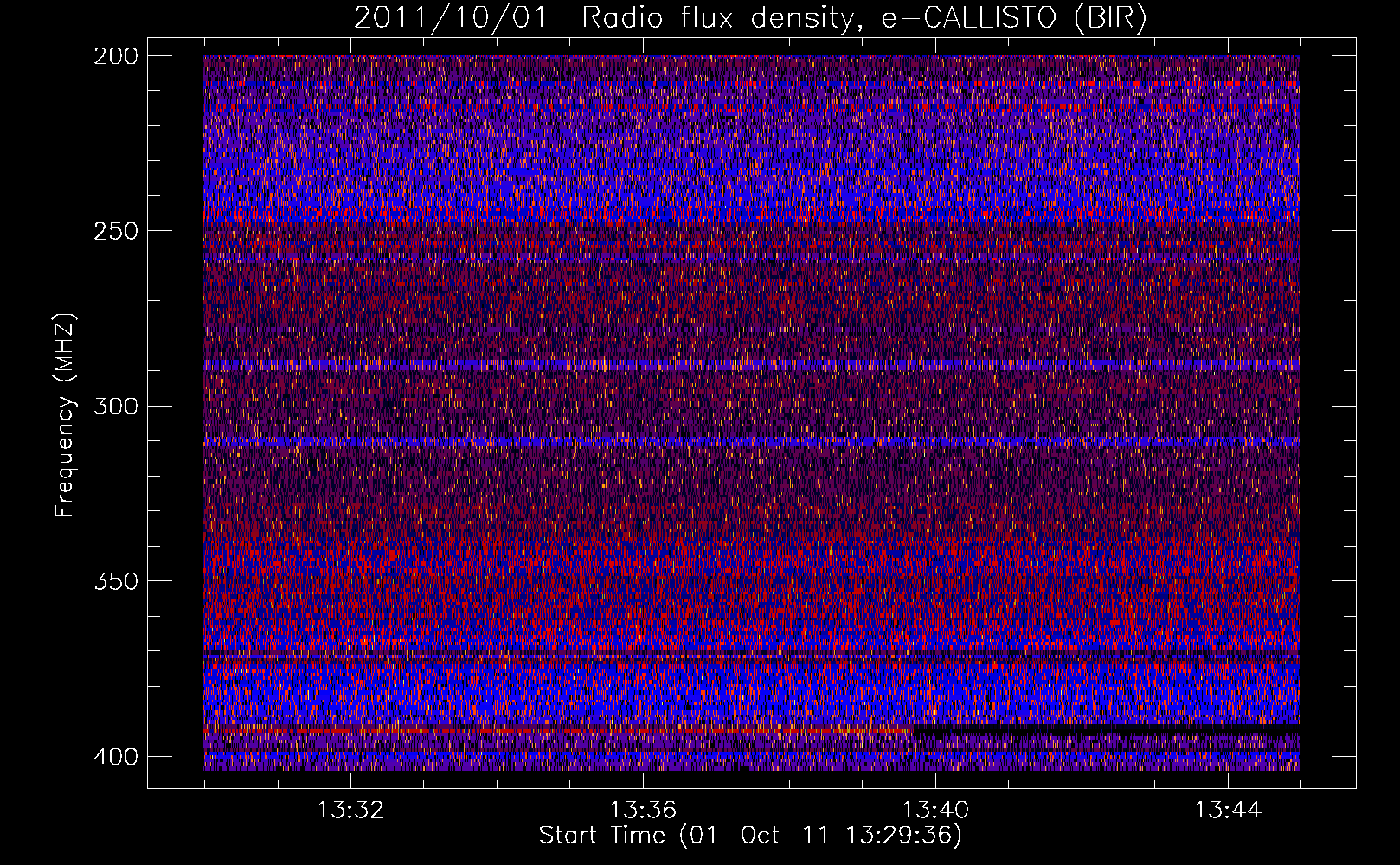Click the 350 frequency tick label
This screenshot has width=1400, height=865.
coord(115,580)
